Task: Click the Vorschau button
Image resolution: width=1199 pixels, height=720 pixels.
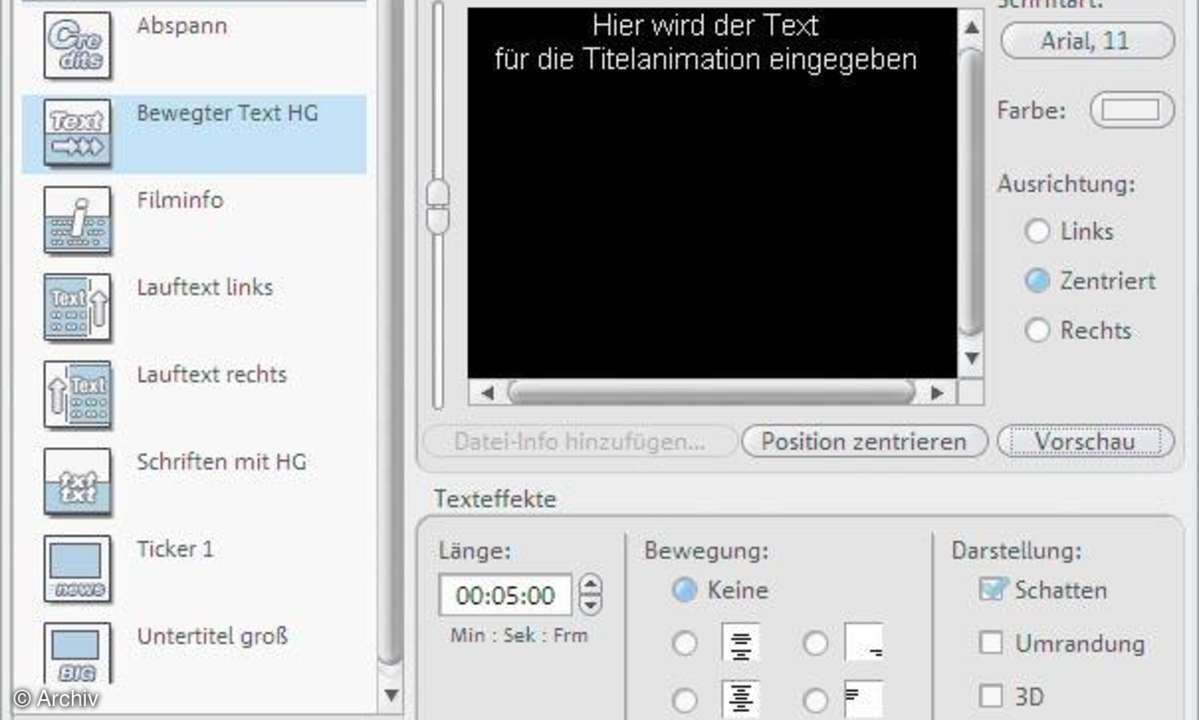Action: point(1085,441)
